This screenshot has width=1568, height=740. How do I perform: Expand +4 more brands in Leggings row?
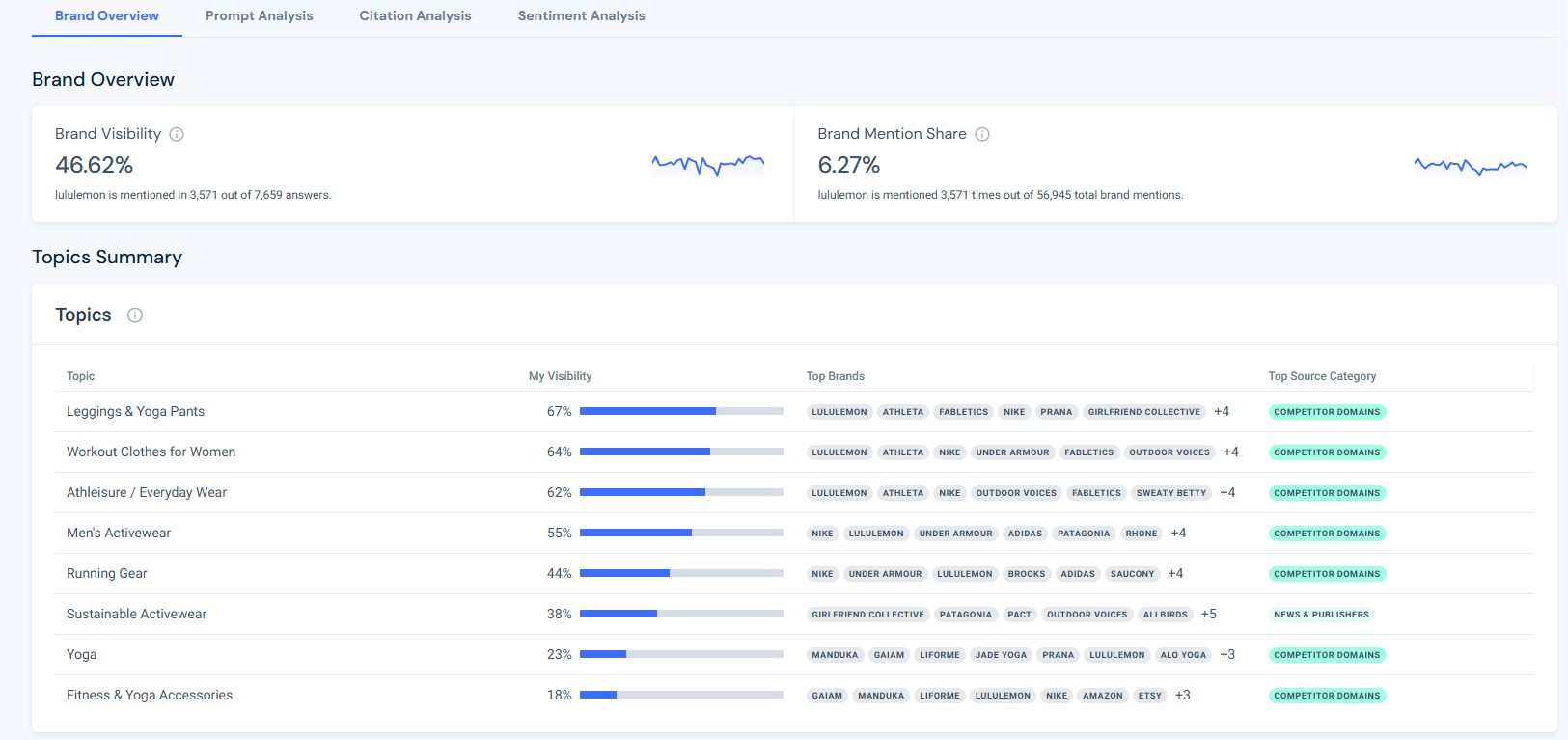pos(1222,411)
